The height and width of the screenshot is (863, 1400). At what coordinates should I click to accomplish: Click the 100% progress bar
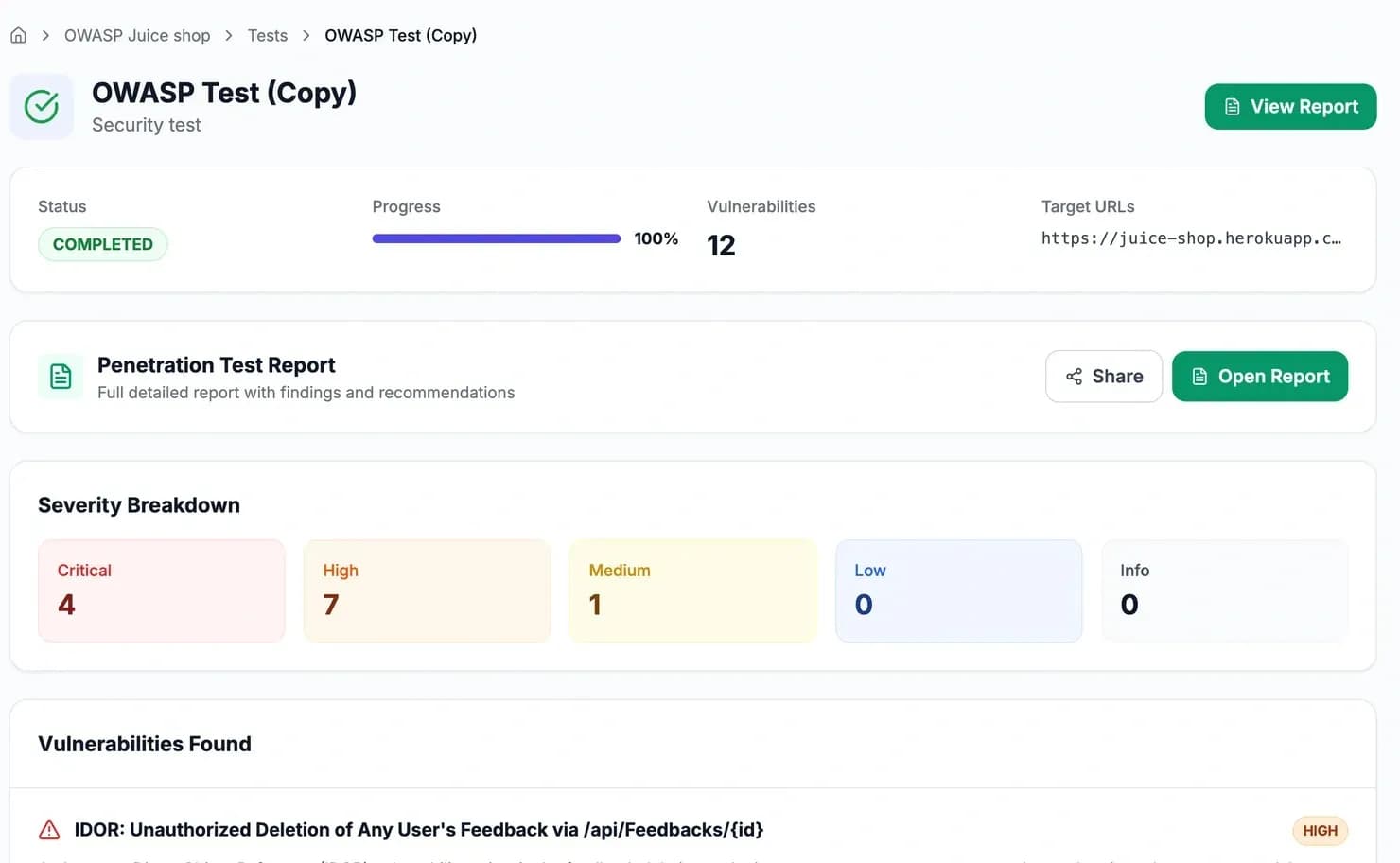[x=497, y=238]
